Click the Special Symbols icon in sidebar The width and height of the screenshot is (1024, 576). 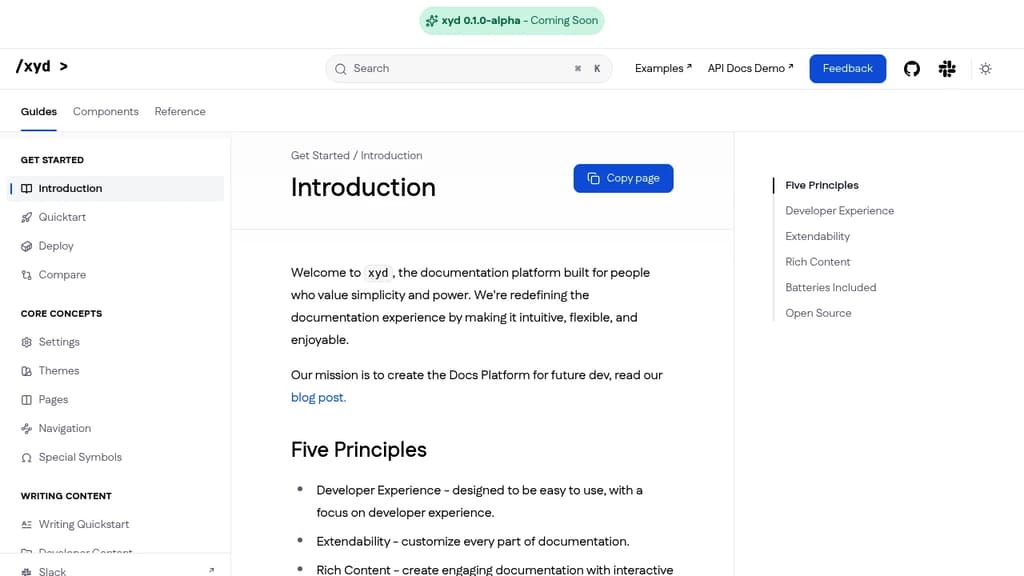point(25,457)
